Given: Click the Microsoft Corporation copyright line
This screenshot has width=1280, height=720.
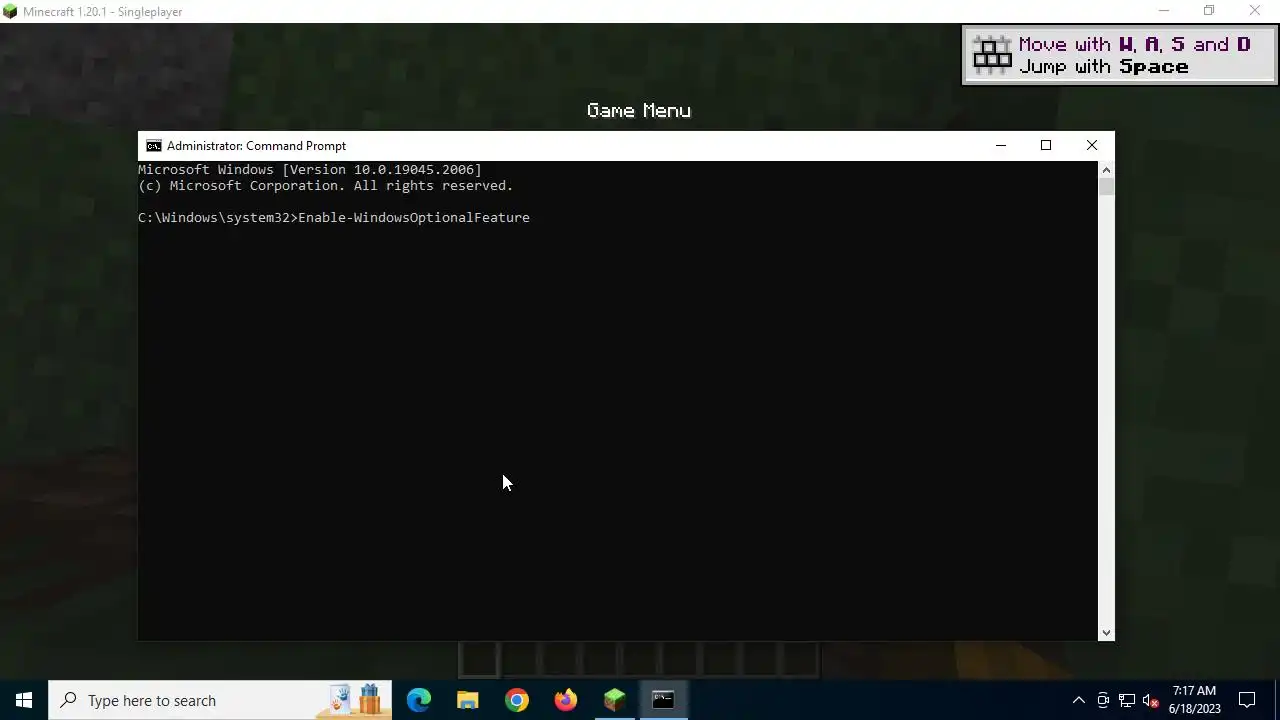Looking at the screenshot, I should pyautogui.click(x=326, y=186).
